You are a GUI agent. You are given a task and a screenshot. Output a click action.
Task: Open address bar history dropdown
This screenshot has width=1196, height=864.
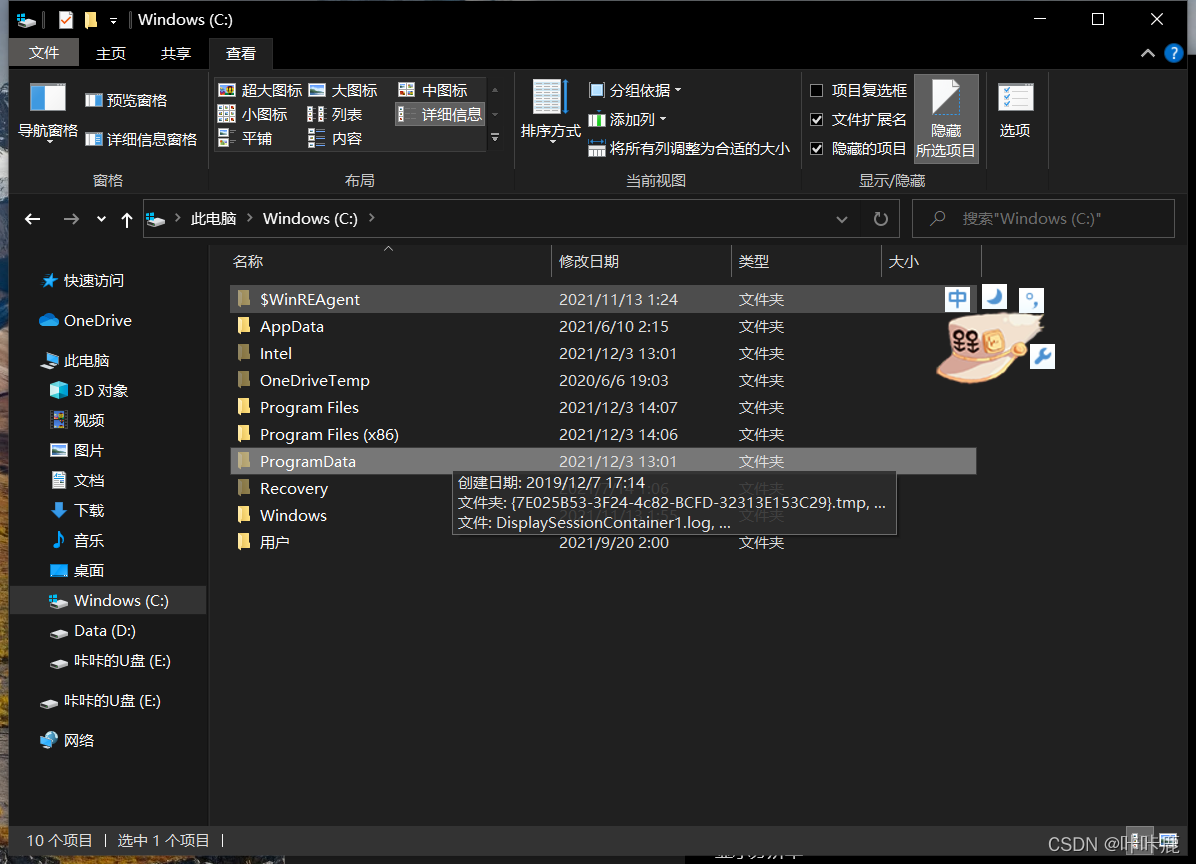tap(841, 219)
